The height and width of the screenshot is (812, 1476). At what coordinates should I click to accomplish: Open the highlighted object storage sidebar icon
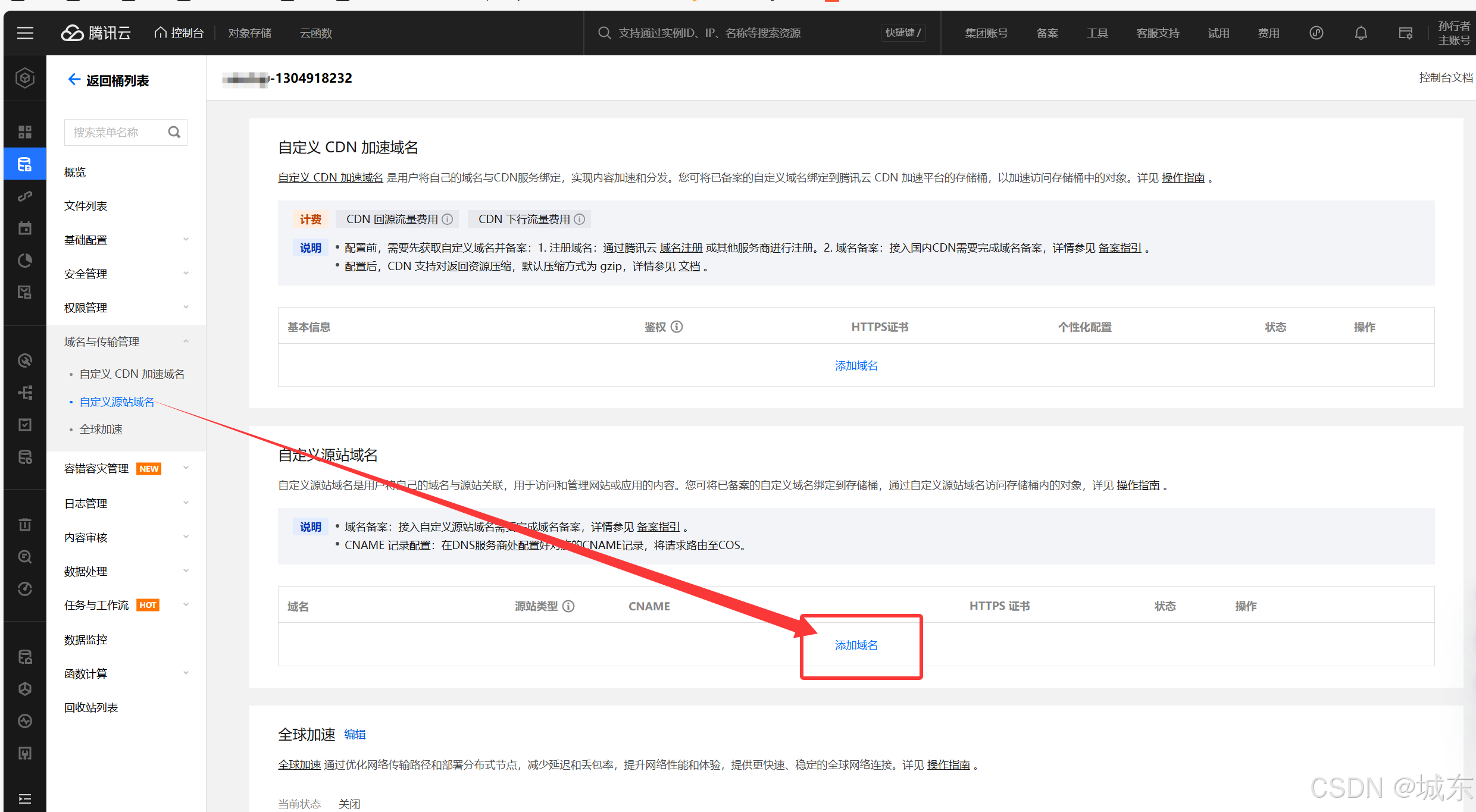(24, 164)
